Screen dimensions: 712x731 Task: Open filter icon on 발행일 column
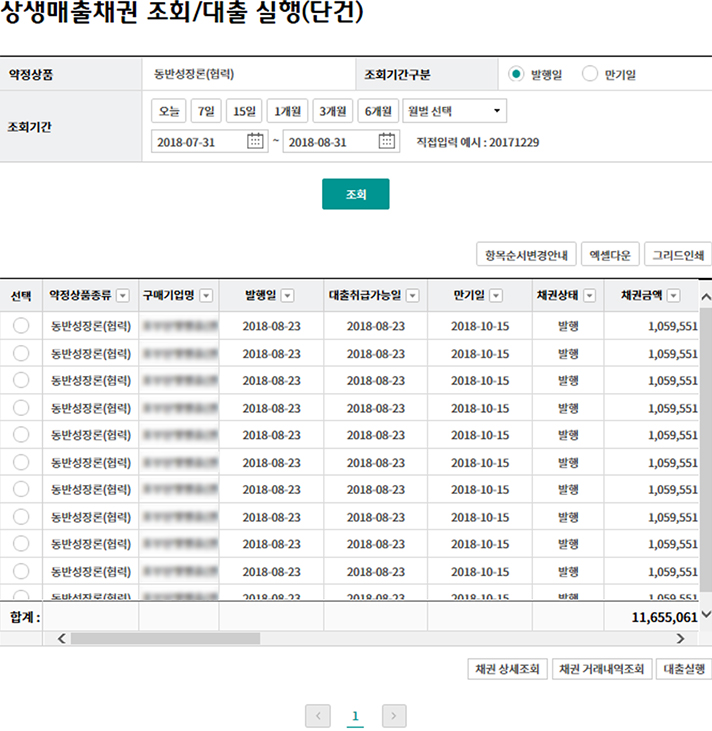point(287,295)
